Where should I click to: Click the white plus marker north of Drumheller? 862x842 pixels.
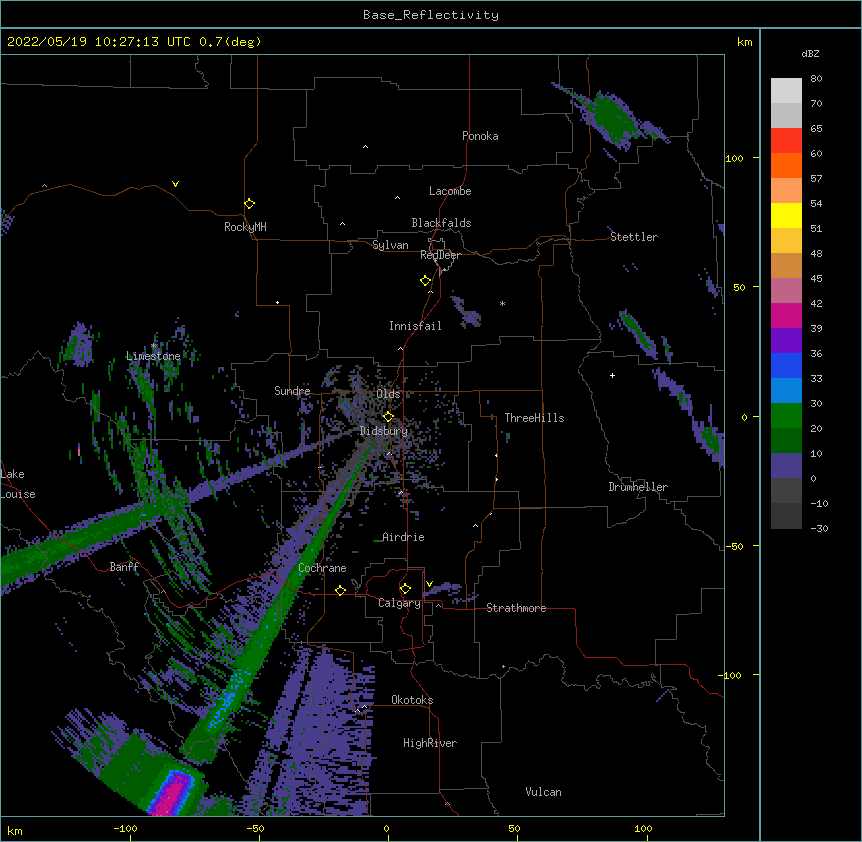click(x=612, y=375)
